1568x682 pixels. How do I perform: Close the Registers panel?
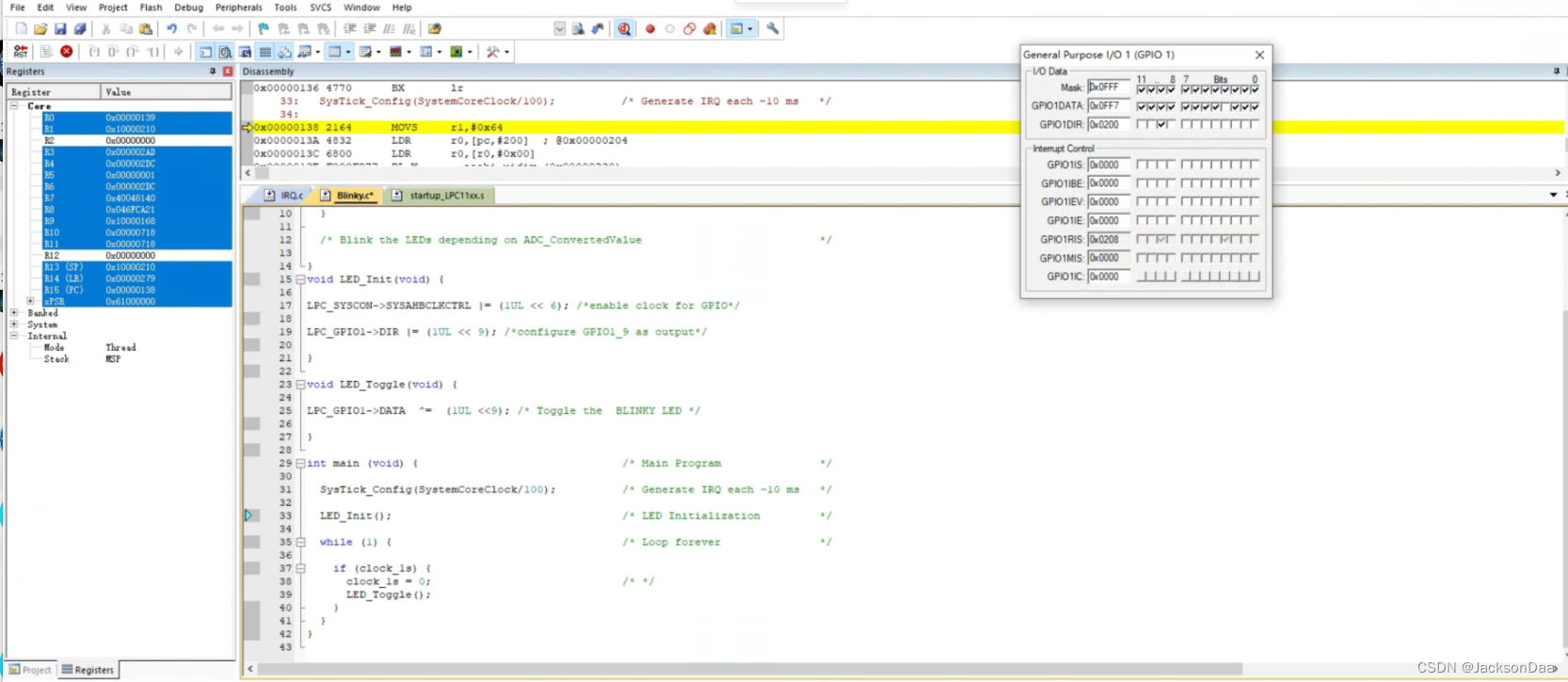(x=228, y=71)
